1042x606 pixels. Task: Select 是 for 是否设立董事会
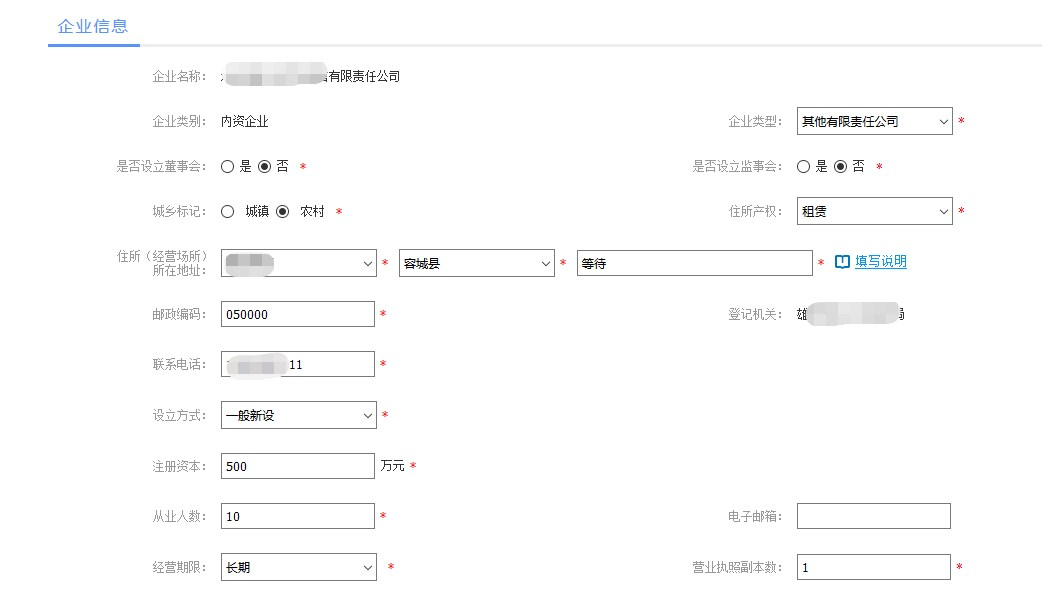point(228,167)
